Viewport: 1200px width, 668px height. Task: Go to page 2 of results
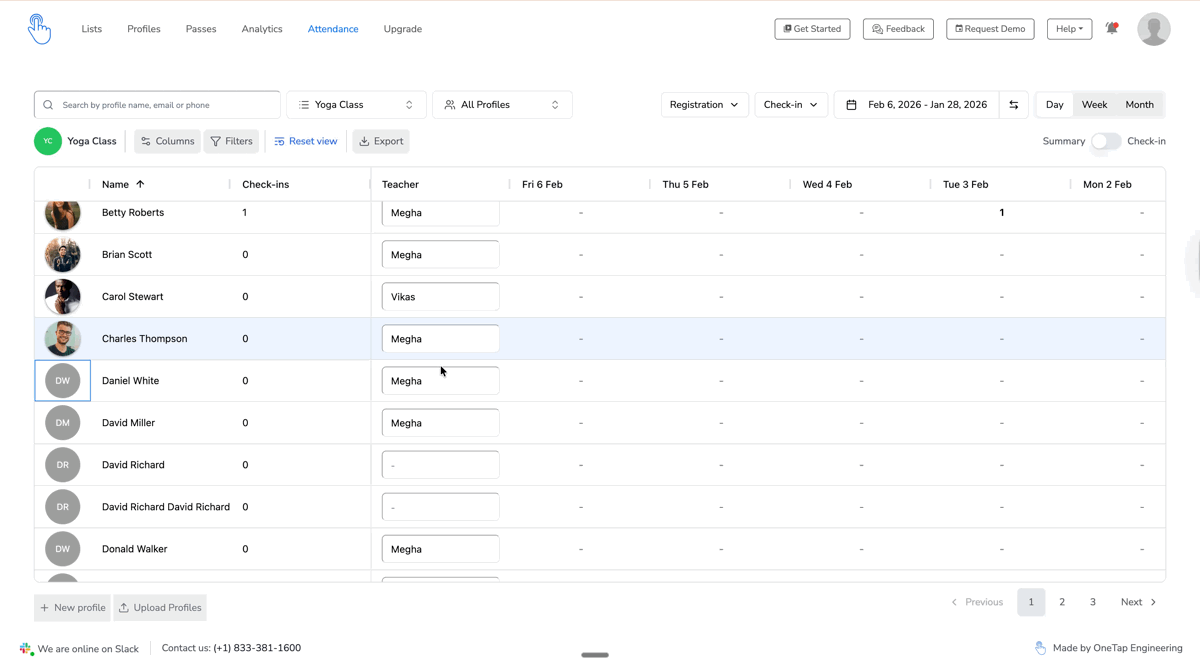pos(1062,602)
